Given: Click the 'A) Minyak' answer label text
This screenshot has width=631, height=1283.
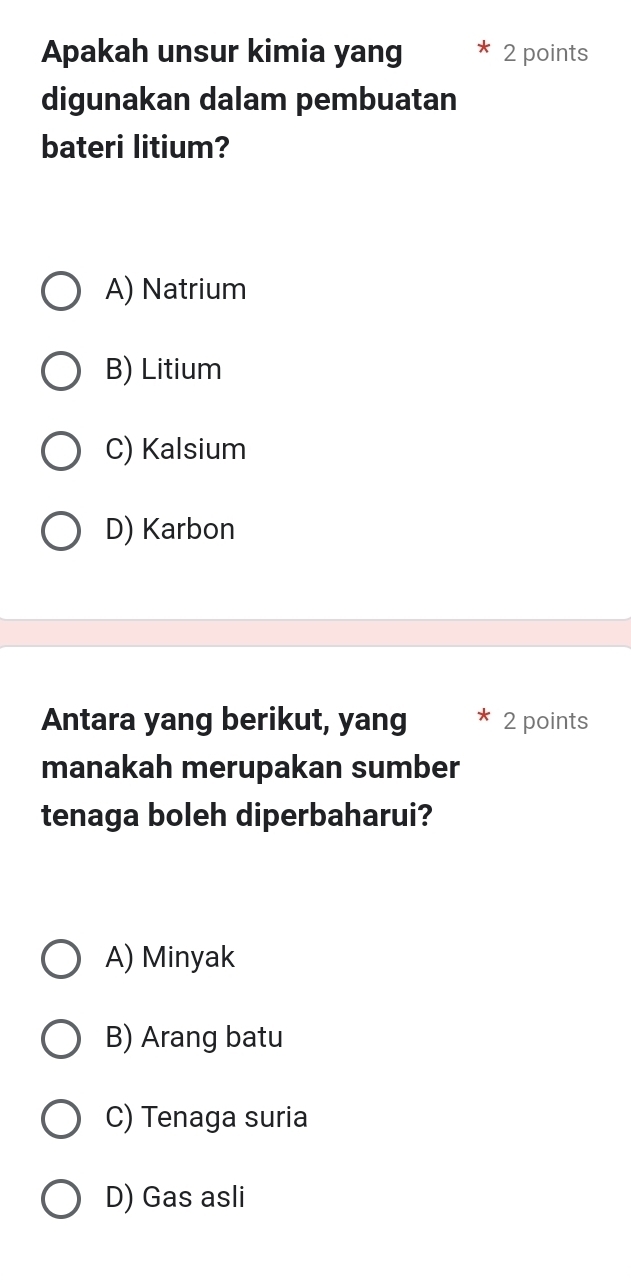Looking at the screenshot, I should 170,958.
